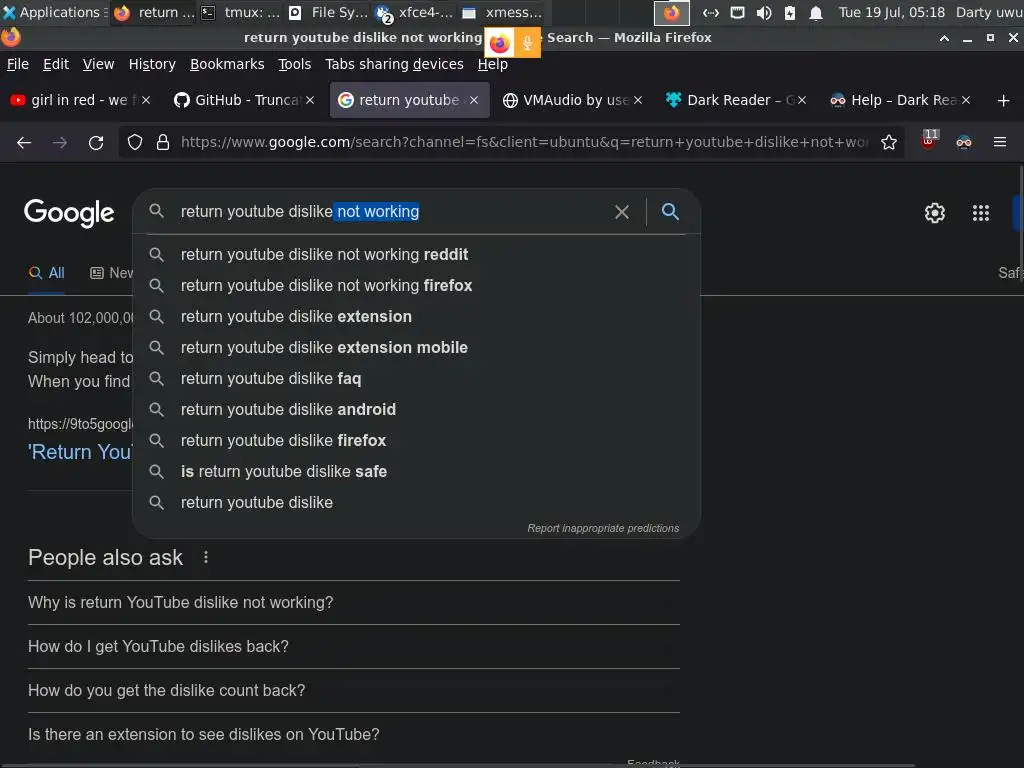Image resolution: width=1024 pixels, height=768 pixels.
Task: Open a new tab with plus button
Action: (1004, 100)
